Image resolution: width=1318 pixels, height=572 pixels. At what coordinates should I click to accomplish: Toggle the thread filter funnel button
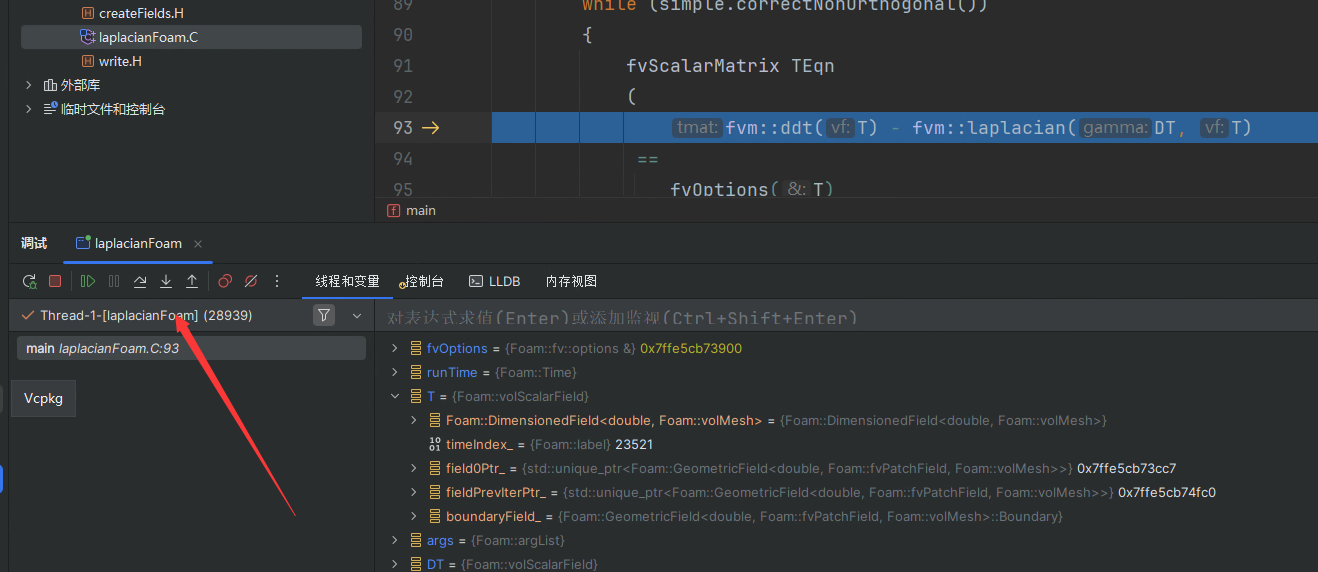324,316
